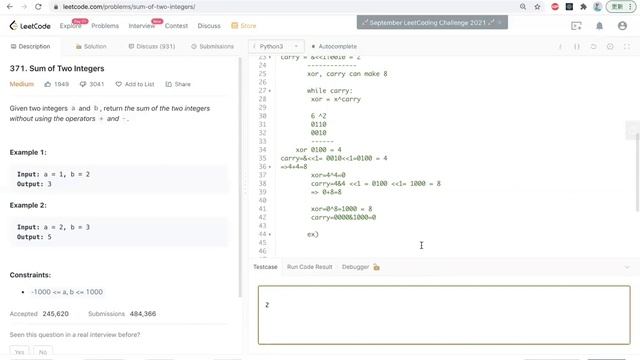Image resolution: width=640 pixels, height=360 pixels.
Task: Switch to the Discuss (931) tab
Action: 152,47
